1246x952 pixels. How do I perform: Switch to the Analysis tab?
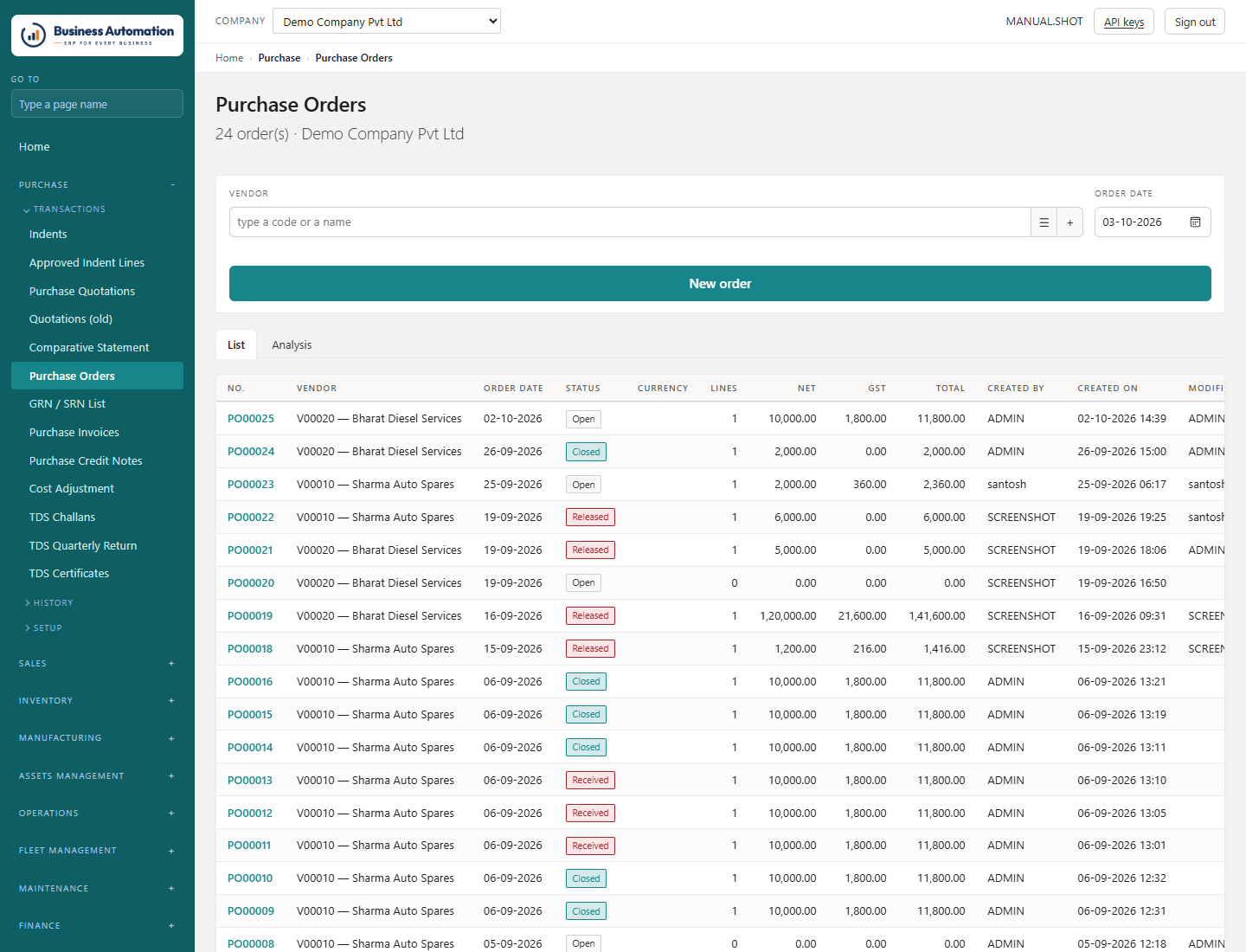tap(292, 344)
